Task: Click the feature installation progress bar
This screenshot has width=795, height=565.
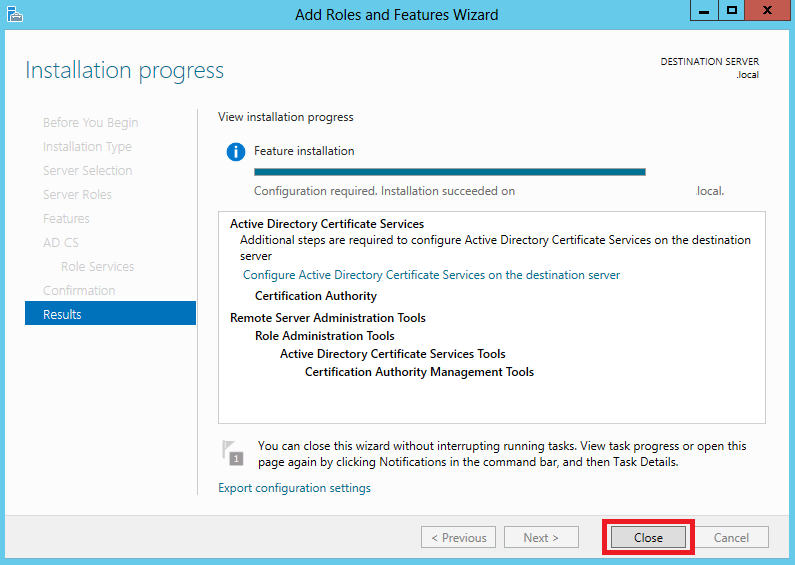Action: point(450,172)
